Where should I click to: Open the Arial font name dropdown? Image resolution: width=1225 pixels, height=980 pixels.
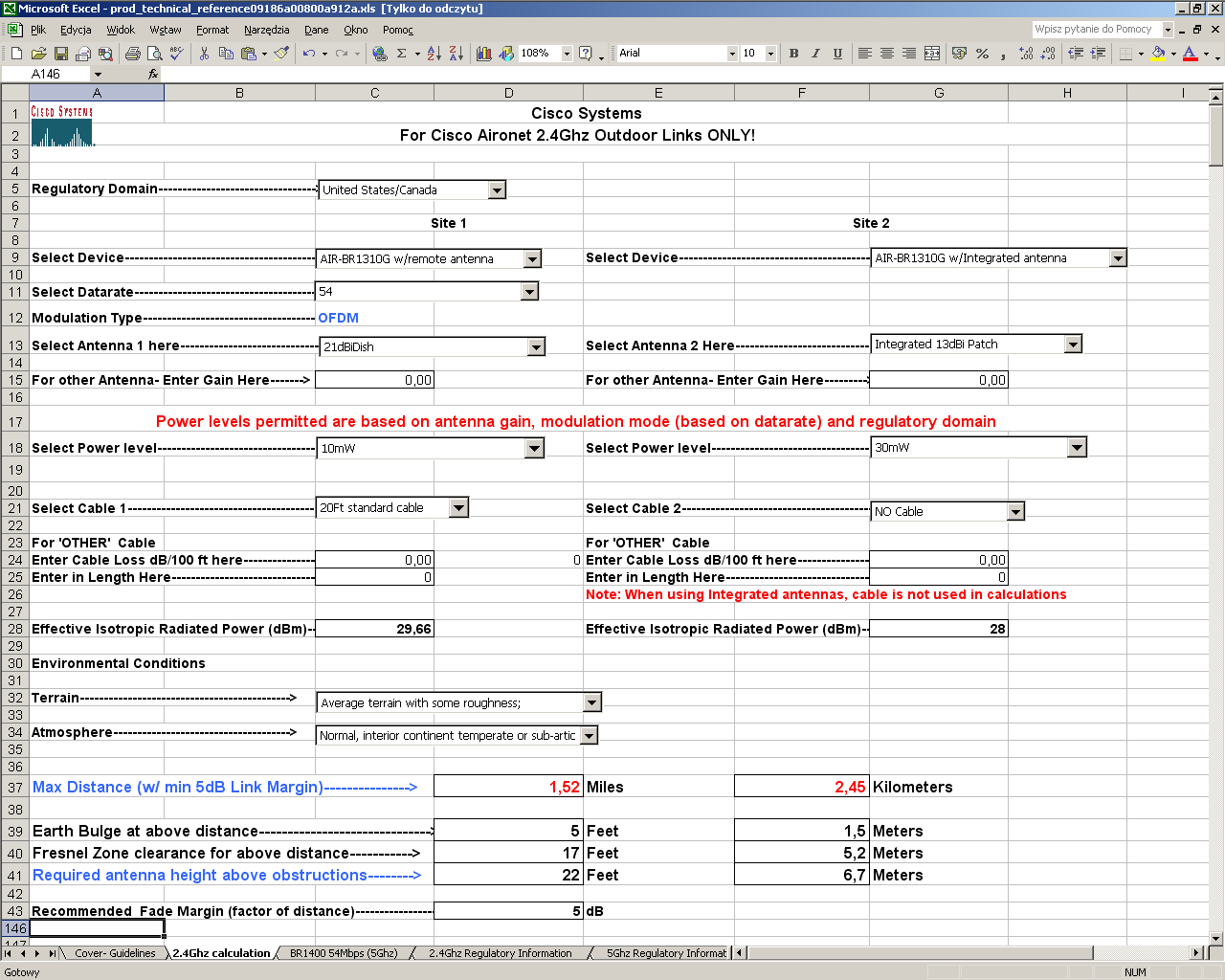732,54
